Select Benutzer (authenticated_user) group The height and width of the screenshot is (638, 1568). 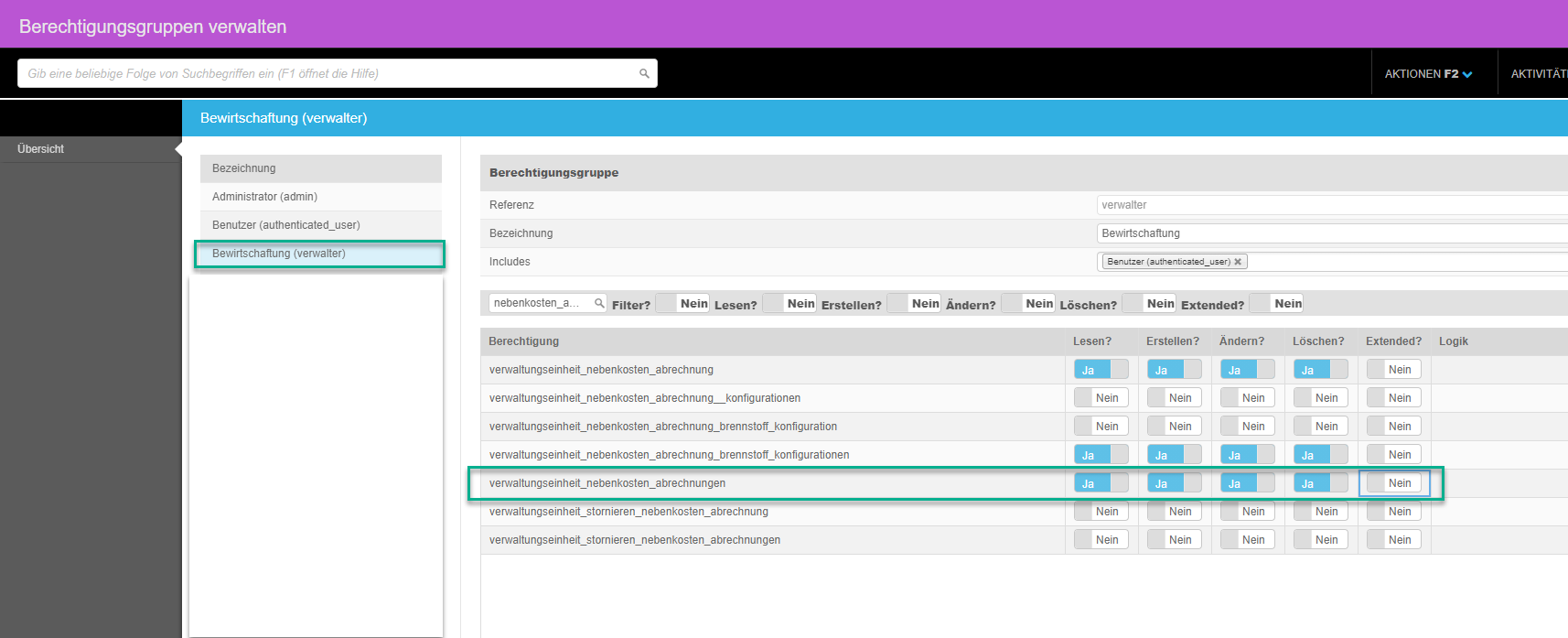(285, 225)
